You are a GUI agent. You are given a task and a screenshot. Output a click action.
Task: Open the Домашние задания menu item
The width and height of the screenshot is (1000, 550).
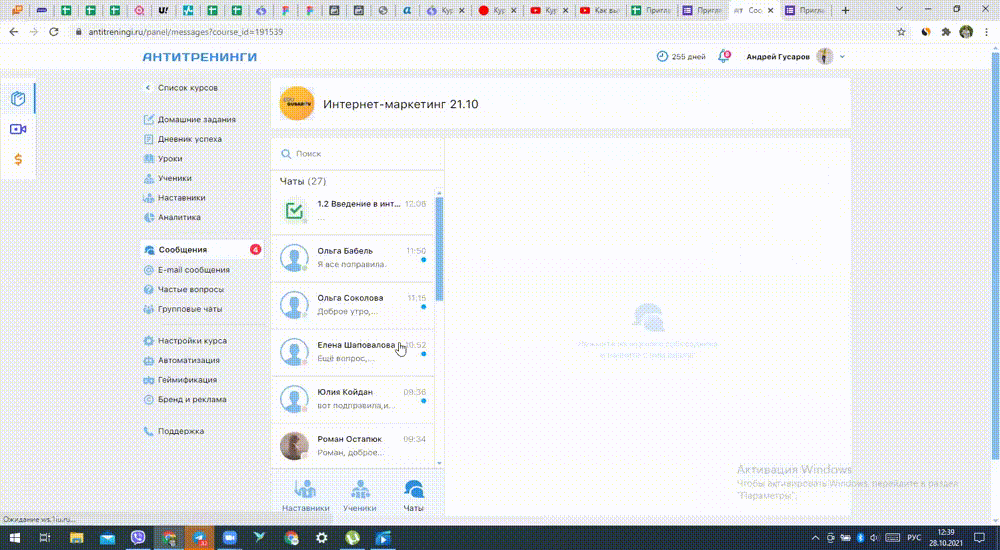point(196,120)
